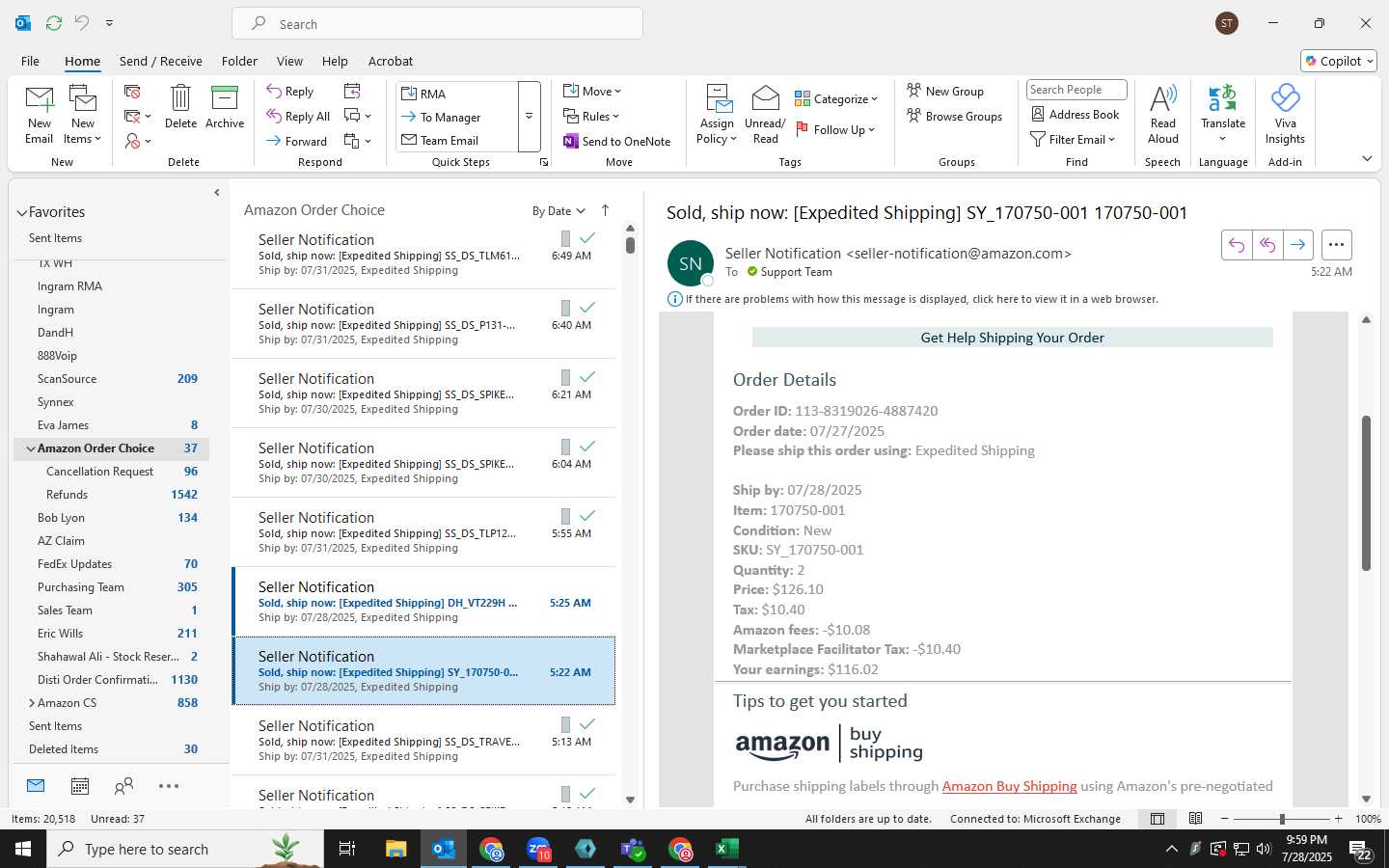Open the Address Book
1389x868 pixels.
coord(1075,114)
